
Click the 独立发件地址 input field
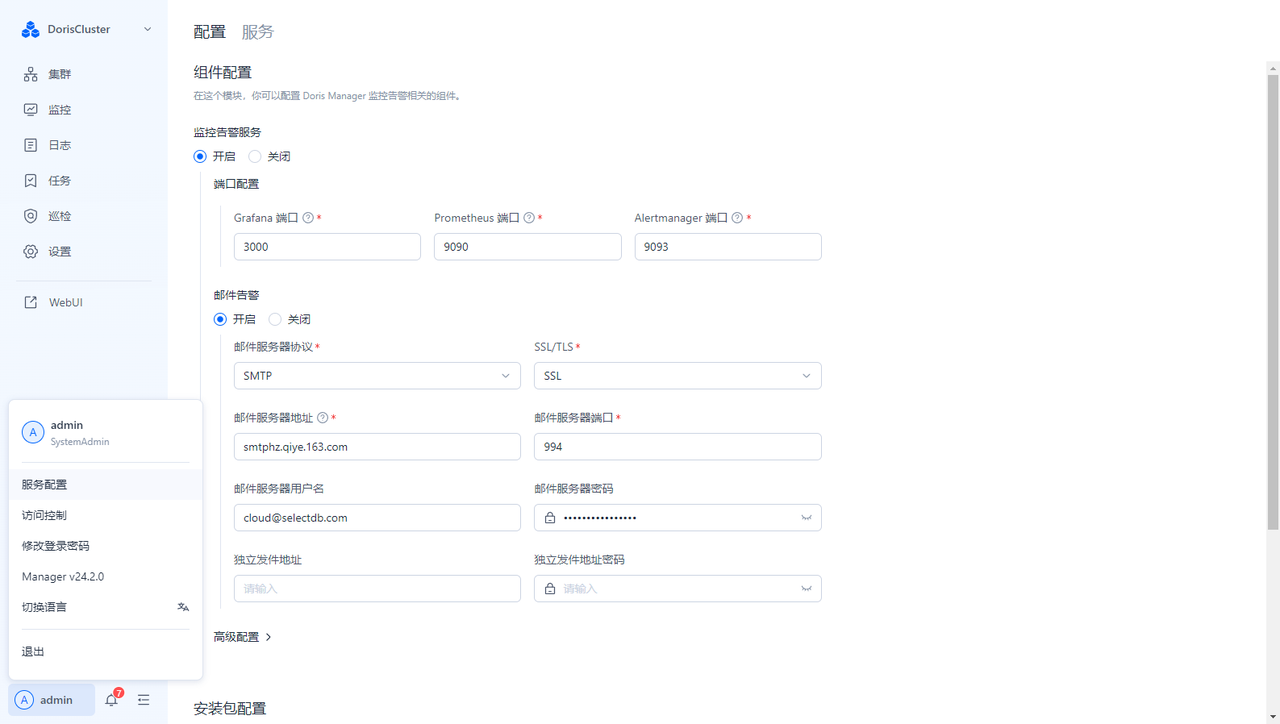pos(377,589)
